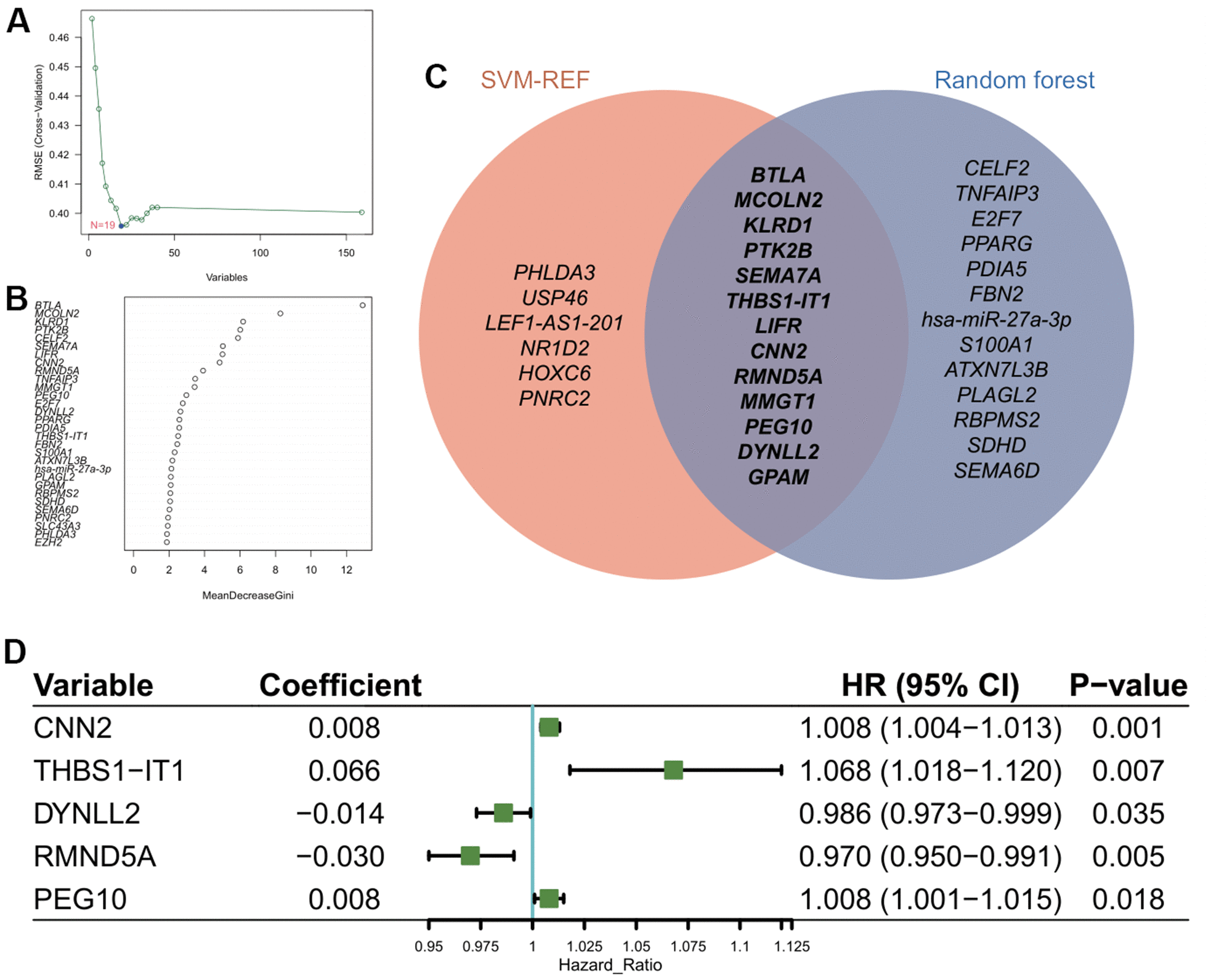Click the Hazard_Ratio axis label
Image resolution: width=1211 pixels, height=980 pixels.
[610, 965]
